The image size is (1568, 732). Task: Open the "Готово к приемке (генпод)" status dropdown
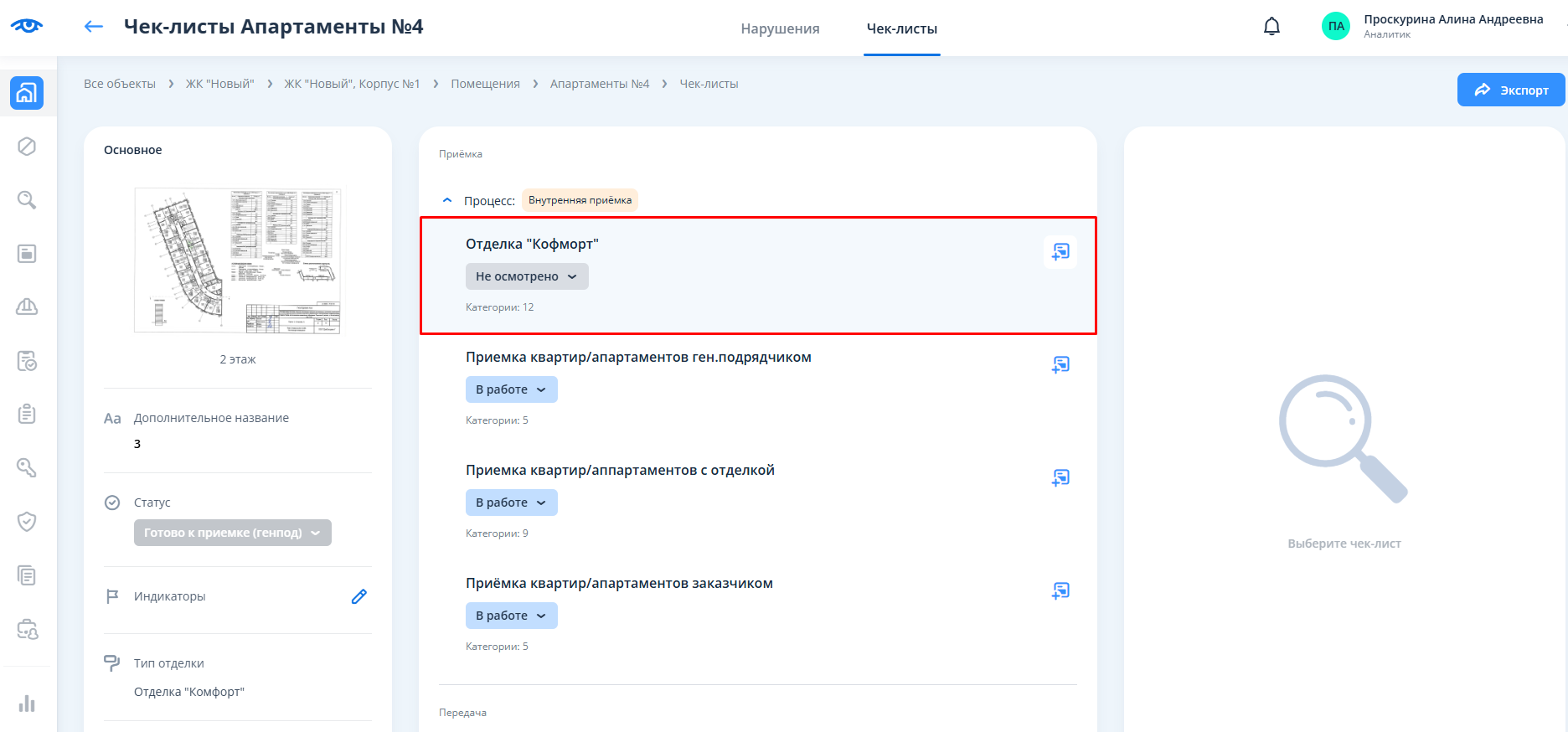tap(232, 533)
